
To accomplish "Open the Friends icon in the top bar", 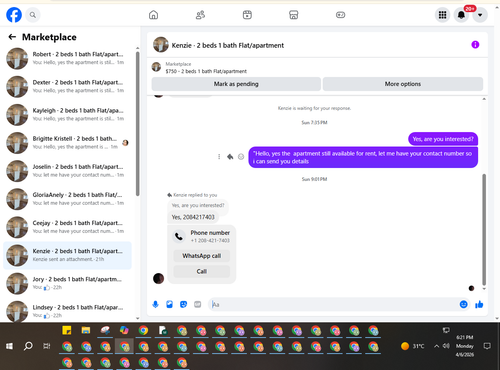I will [200, 15].
